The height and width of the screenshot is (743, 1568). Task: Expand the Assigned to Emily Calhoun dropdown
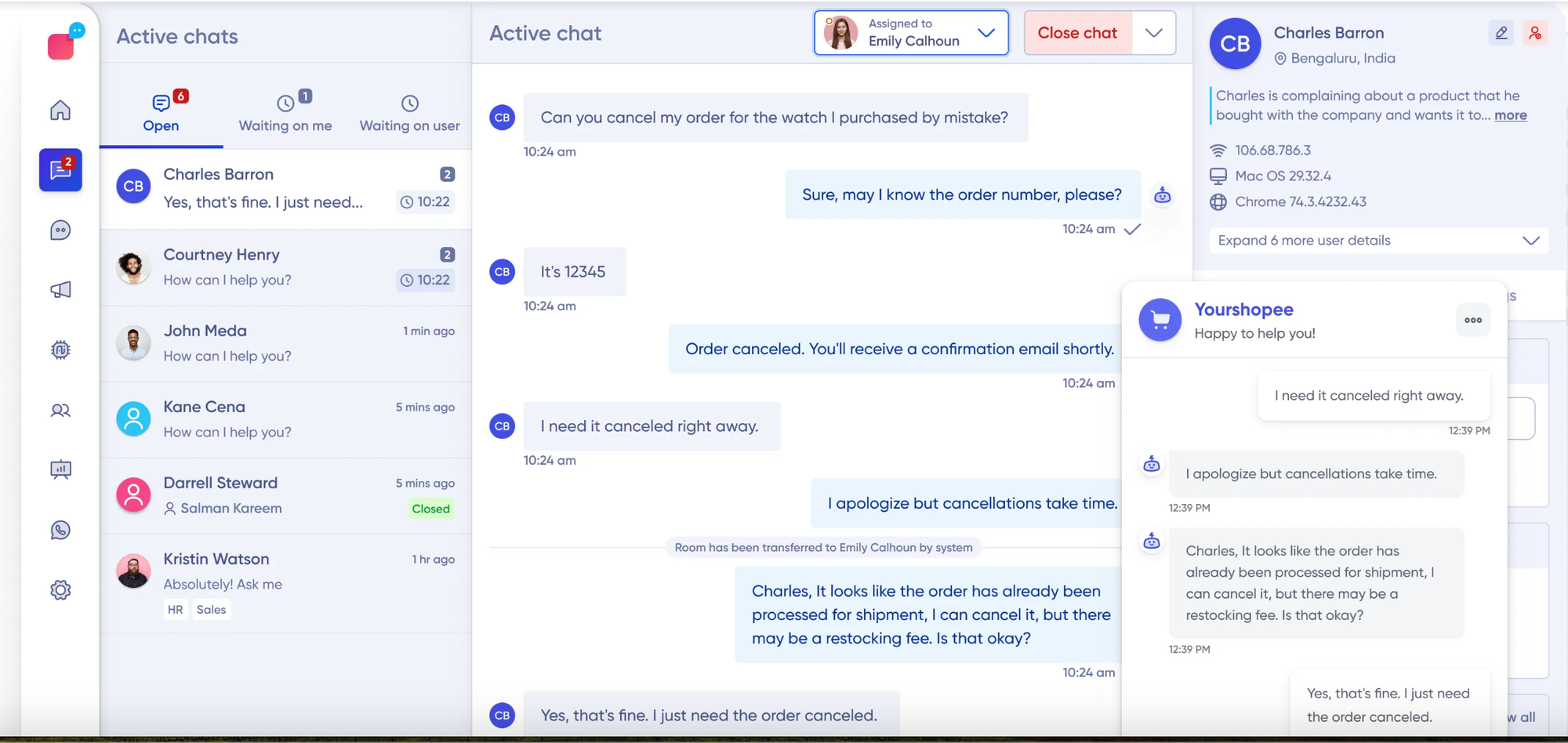986,33
